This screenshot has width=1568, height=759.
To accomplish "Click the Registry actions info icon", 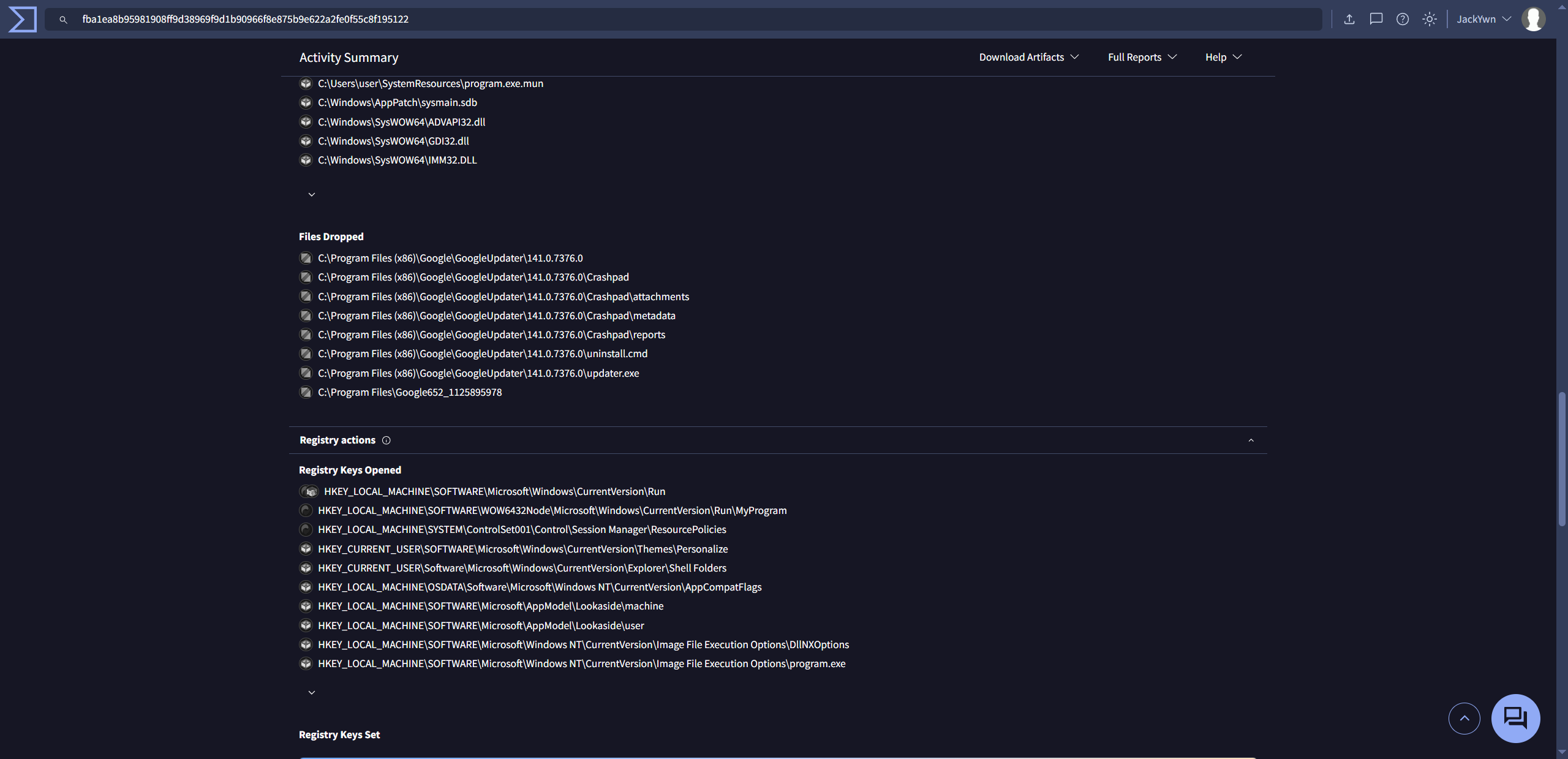I will 386,440.
